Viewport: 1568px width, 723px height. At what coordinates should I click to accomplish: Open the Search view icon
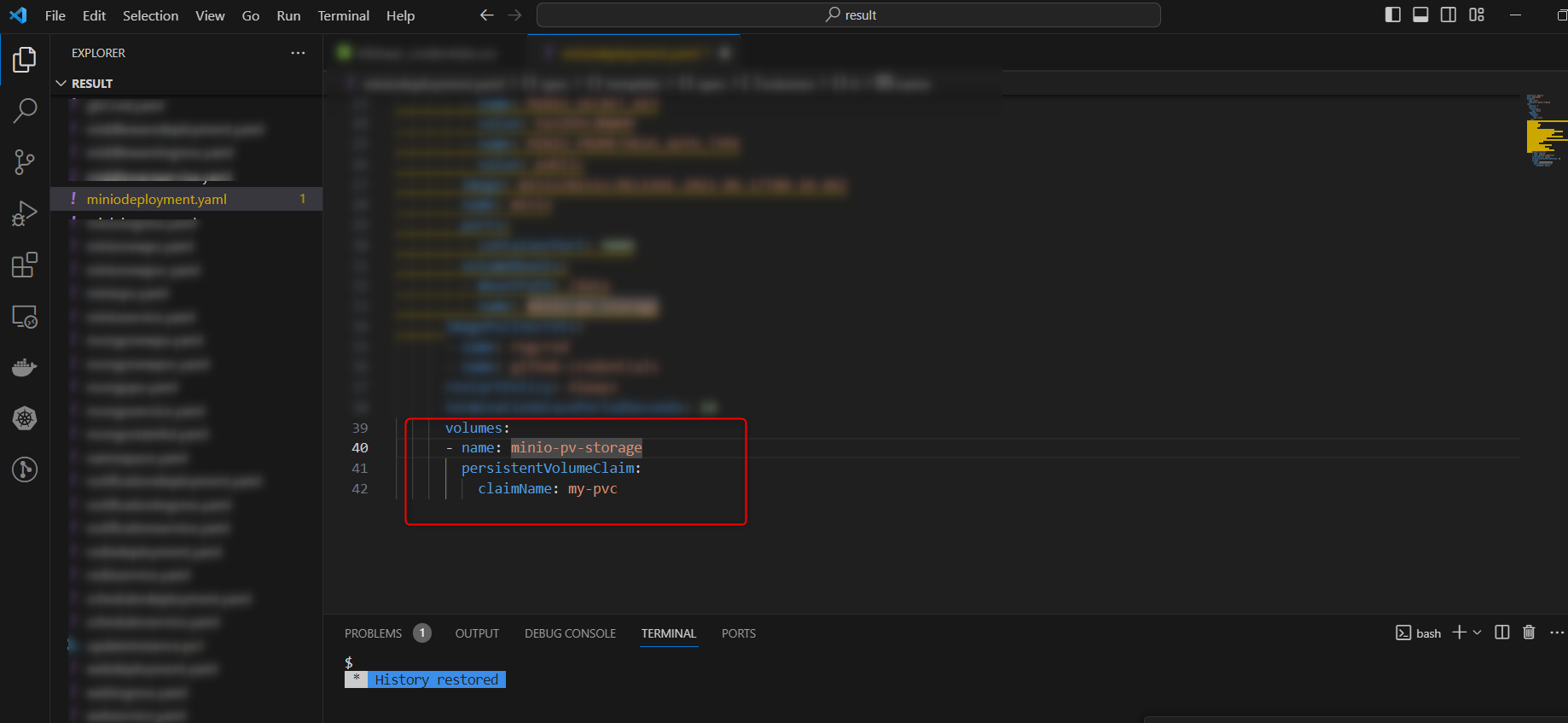[x=25, y=110]
